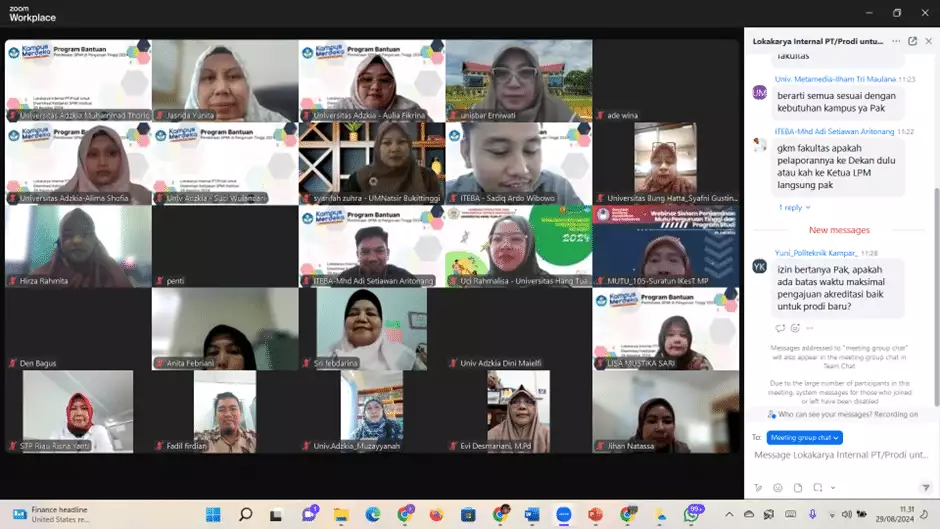Image resolution: width=940 pixels, height=529 pixels.
Task: Select Fadil firdian's video tile
Action: coord(225,411)
